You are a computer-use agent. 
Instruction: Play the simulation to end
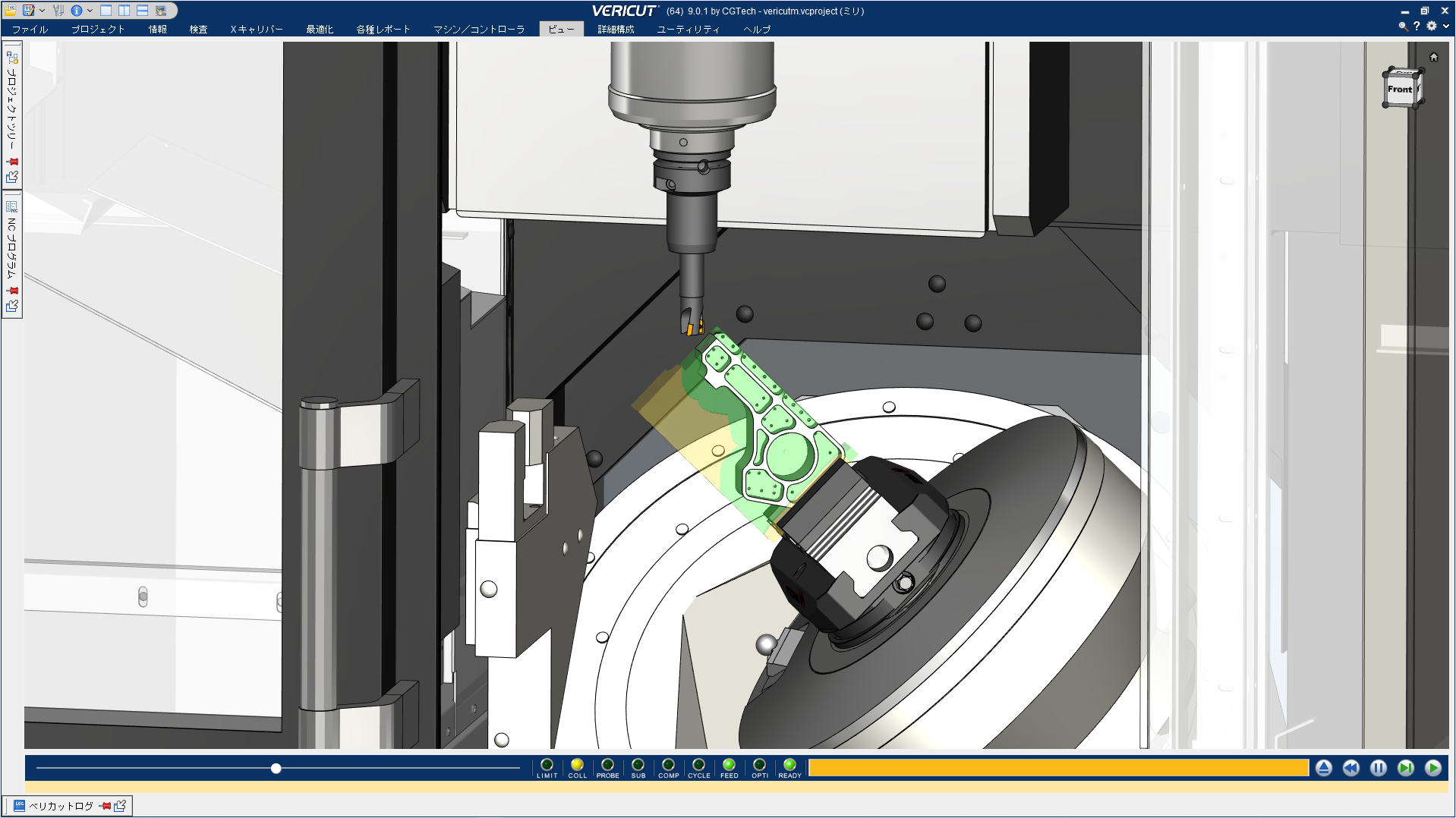[1433, 768]
